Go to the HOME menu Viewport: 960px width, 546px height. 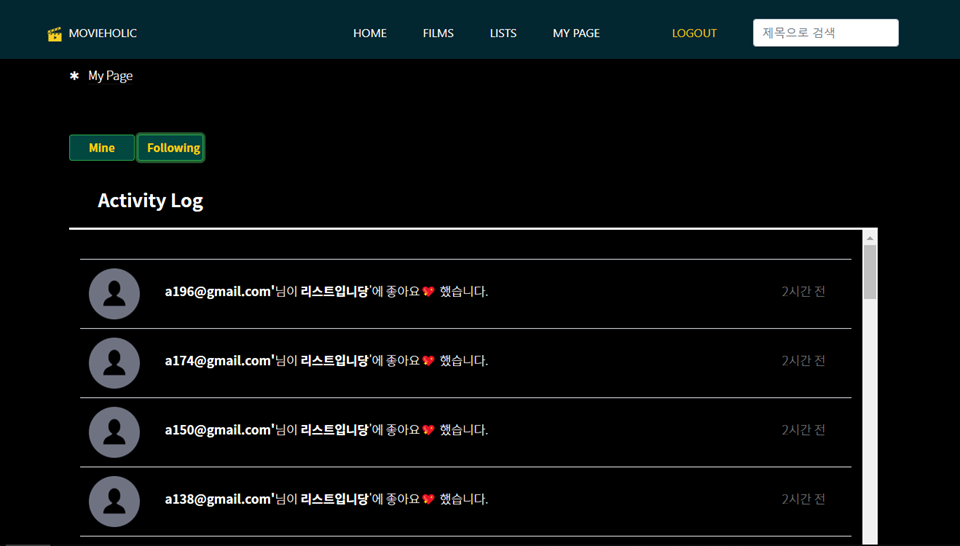click(x=370, y=33)
